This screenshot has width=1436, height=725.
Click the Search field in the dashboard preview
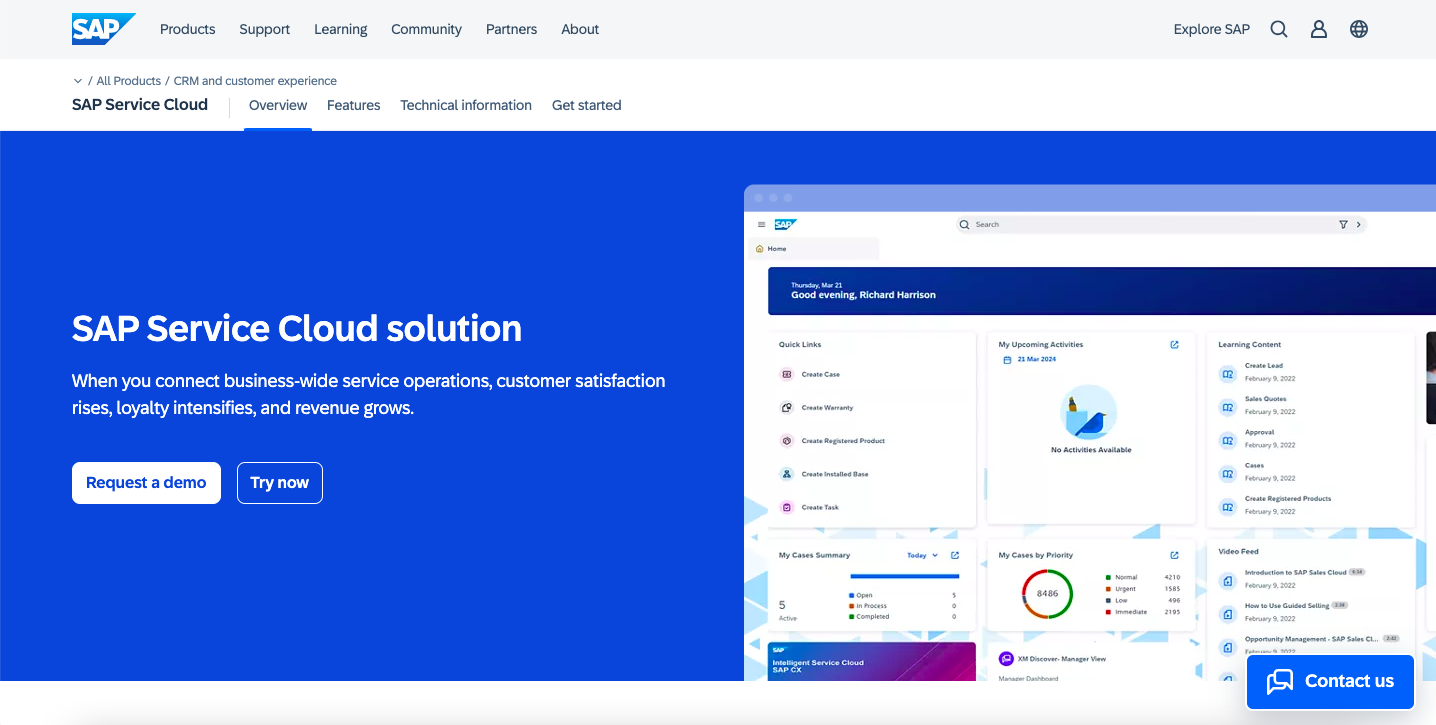point(1160,225)
